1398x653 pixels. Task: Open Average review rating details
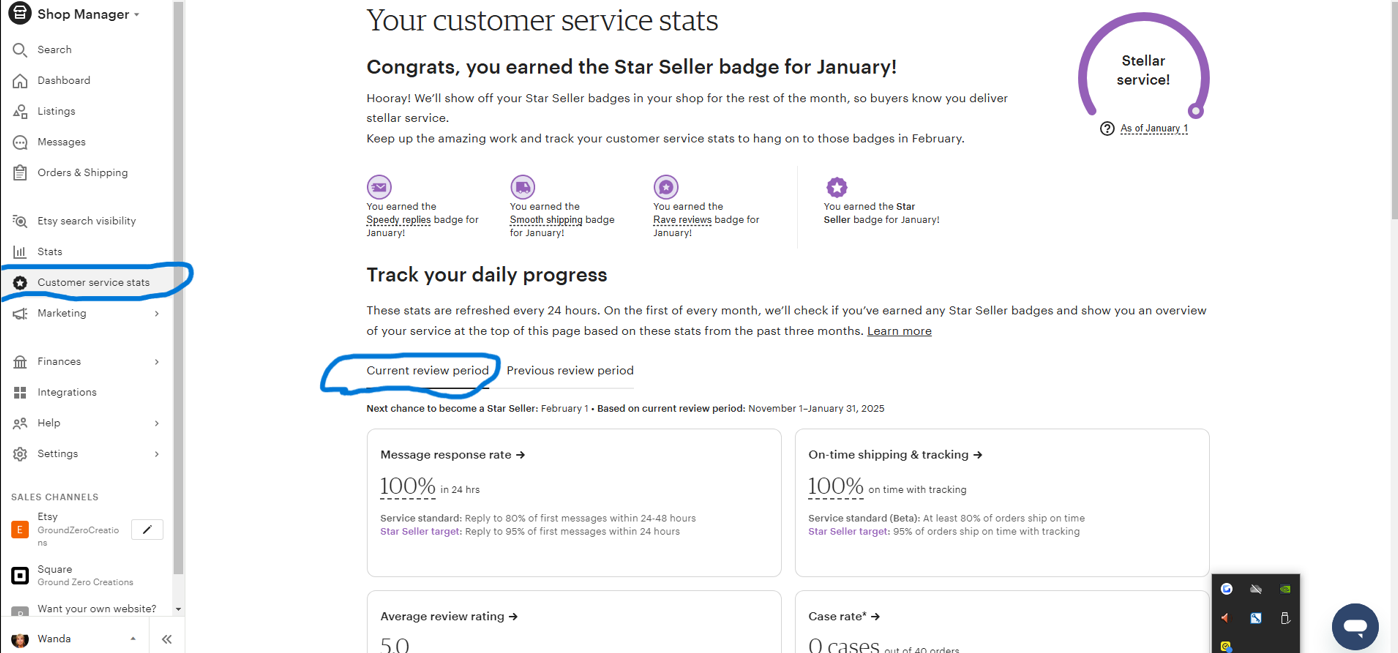[449, 617]
